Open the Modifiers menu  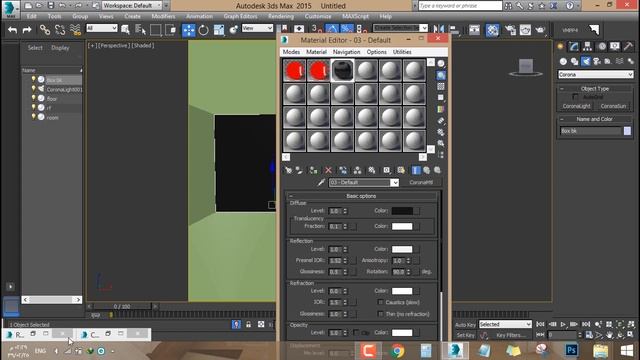pyautogui.click(x=163, y=16)
